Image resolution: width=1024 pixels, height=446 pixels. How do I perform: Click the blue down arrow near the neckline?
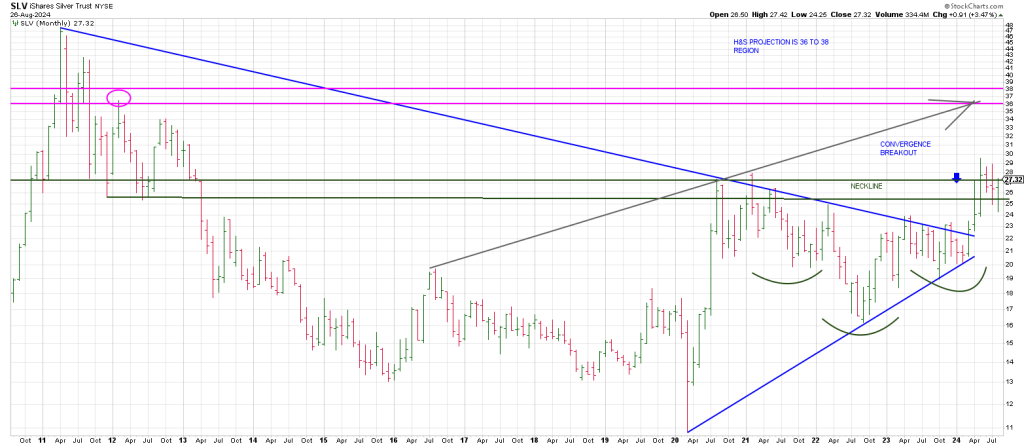956,178
